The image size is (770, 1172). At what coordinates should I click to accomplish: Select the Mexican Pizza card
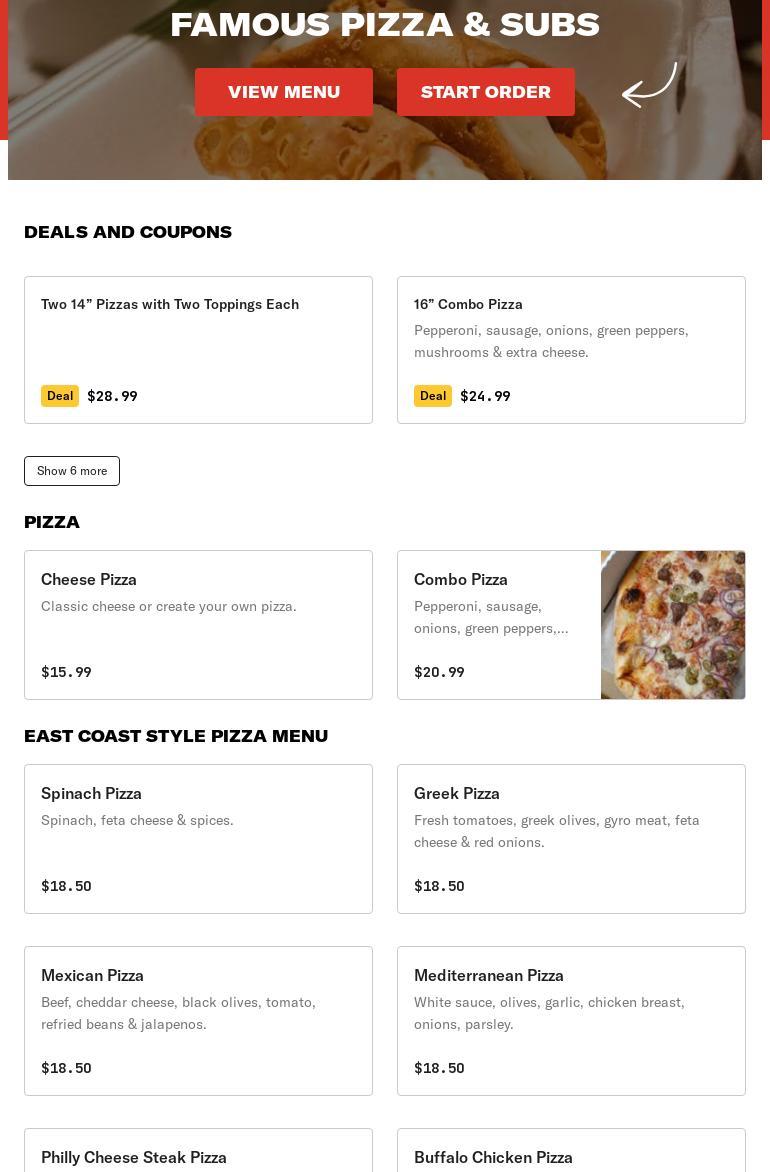click(198, 1021)
